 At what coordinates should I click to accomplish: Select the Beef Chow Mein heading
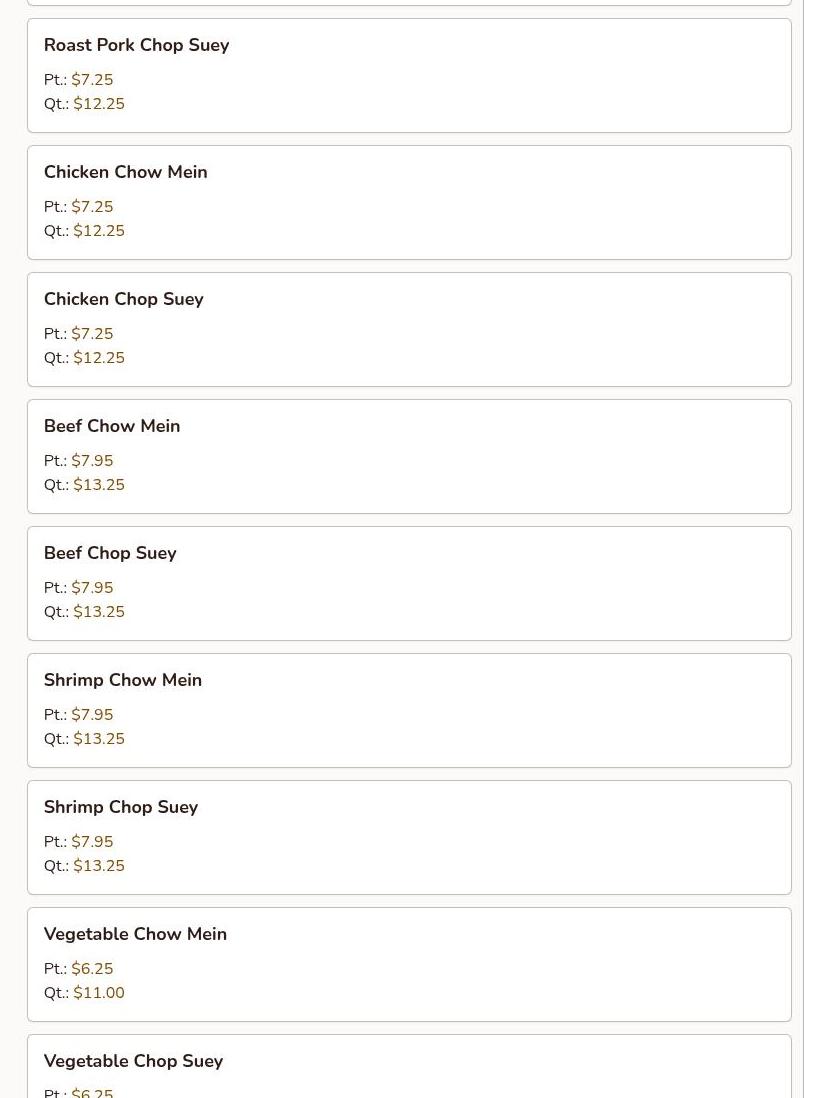(x=112, y=426)
